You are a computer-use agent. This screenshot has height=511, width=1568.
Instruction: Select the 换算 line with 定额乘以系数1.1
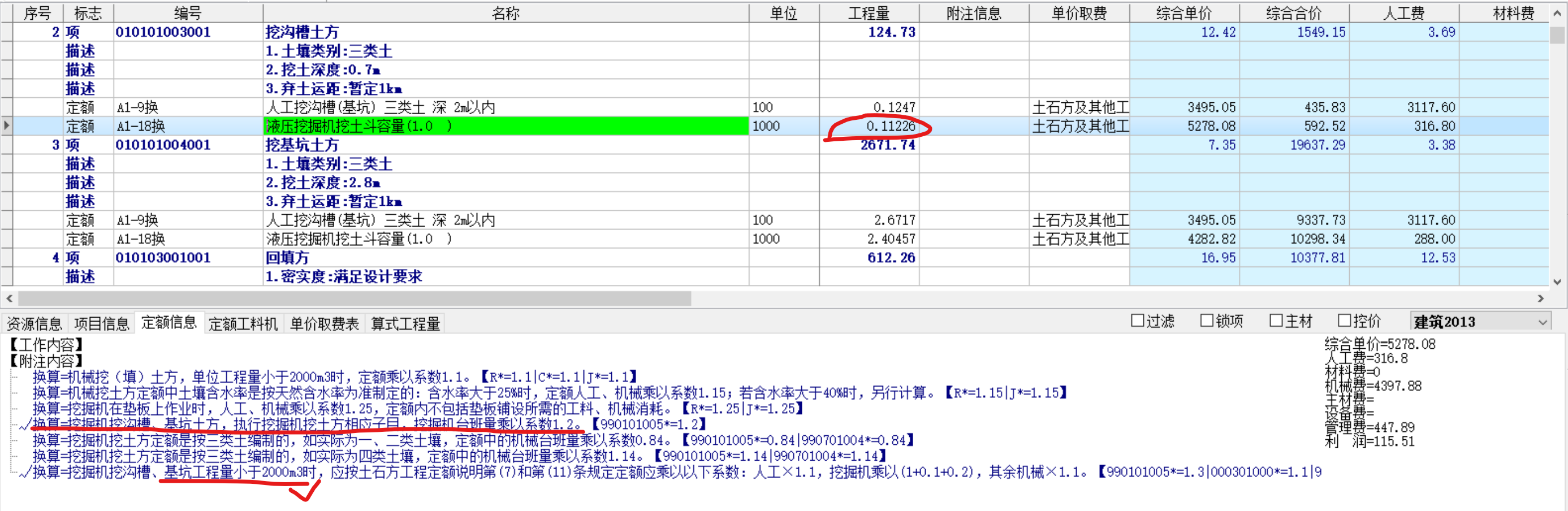point(335,376)
